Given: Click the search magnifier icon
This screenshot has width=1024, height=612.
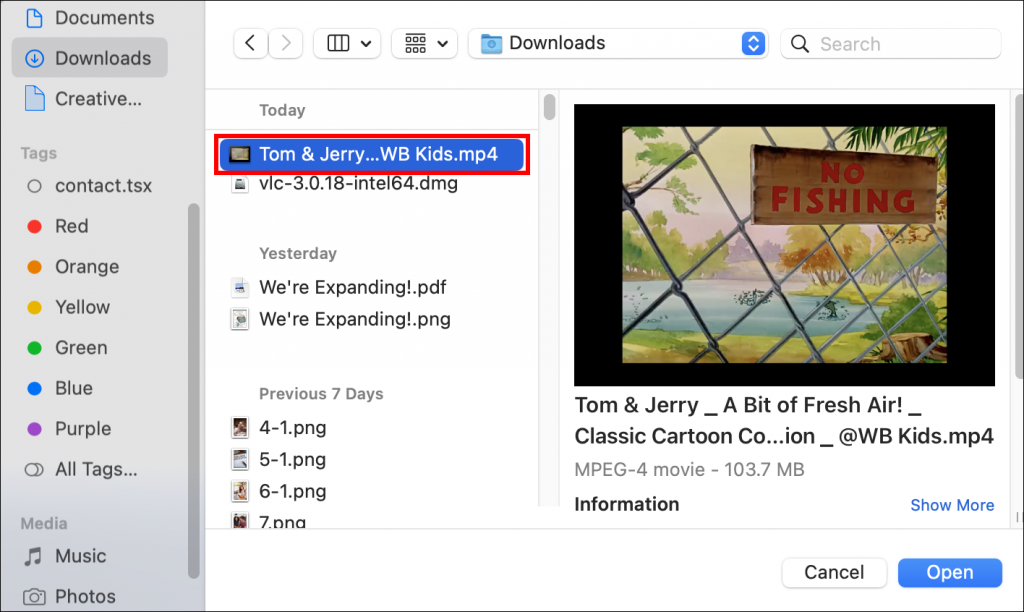Looking at the screenshot, I should [x=799, y=43].
